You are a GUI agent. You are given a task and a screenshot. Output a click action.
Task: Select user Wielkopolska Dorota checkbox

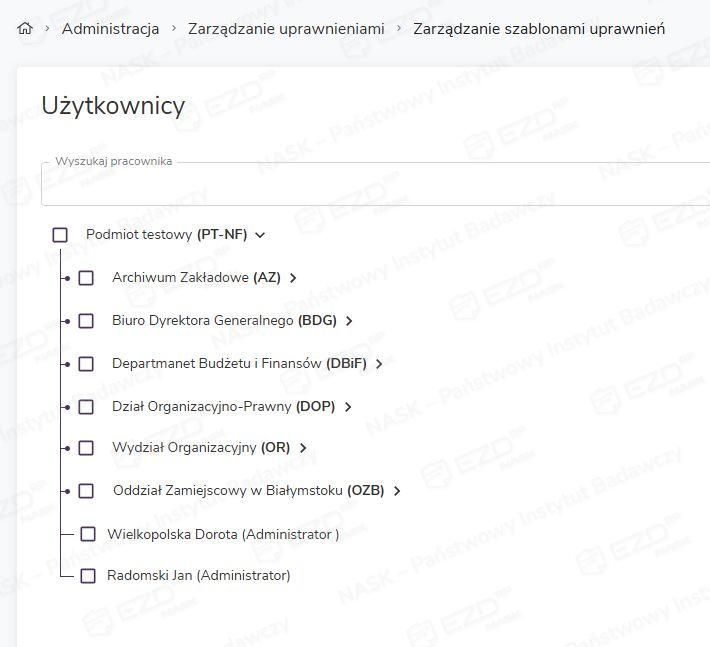(88, 534)
